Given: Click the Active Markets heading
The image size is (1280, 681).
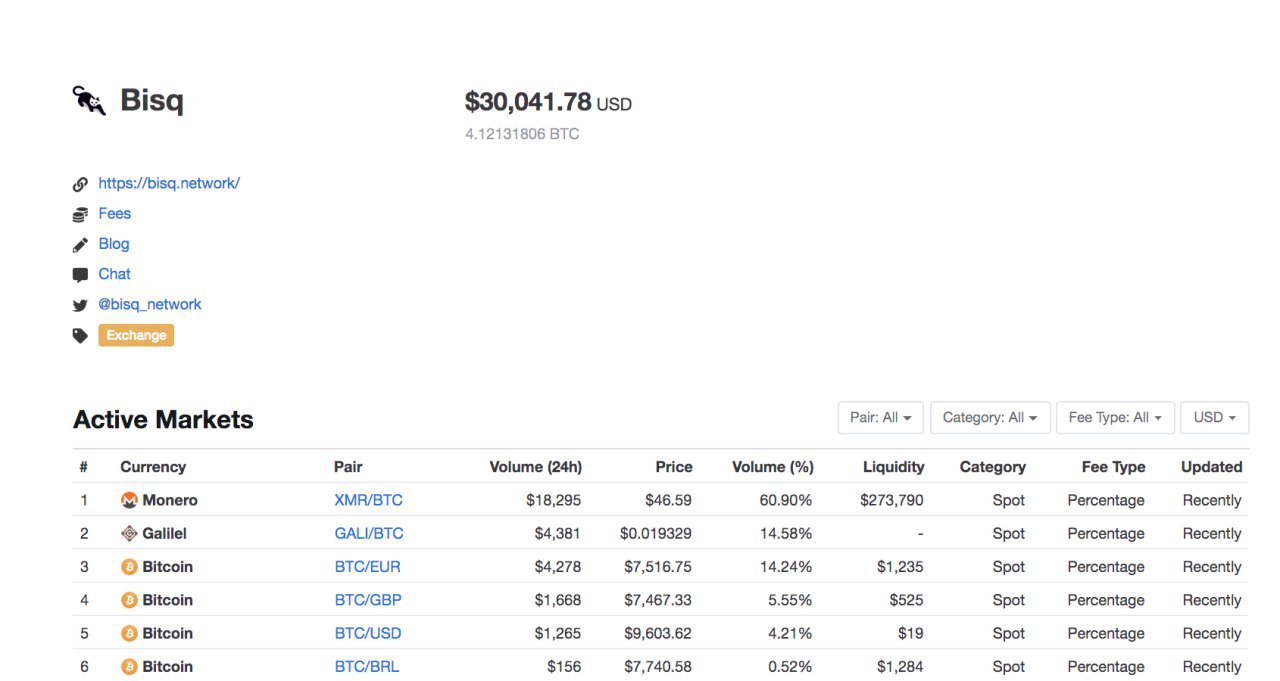Looking at the screenshot, I should (x=163, y=419).
